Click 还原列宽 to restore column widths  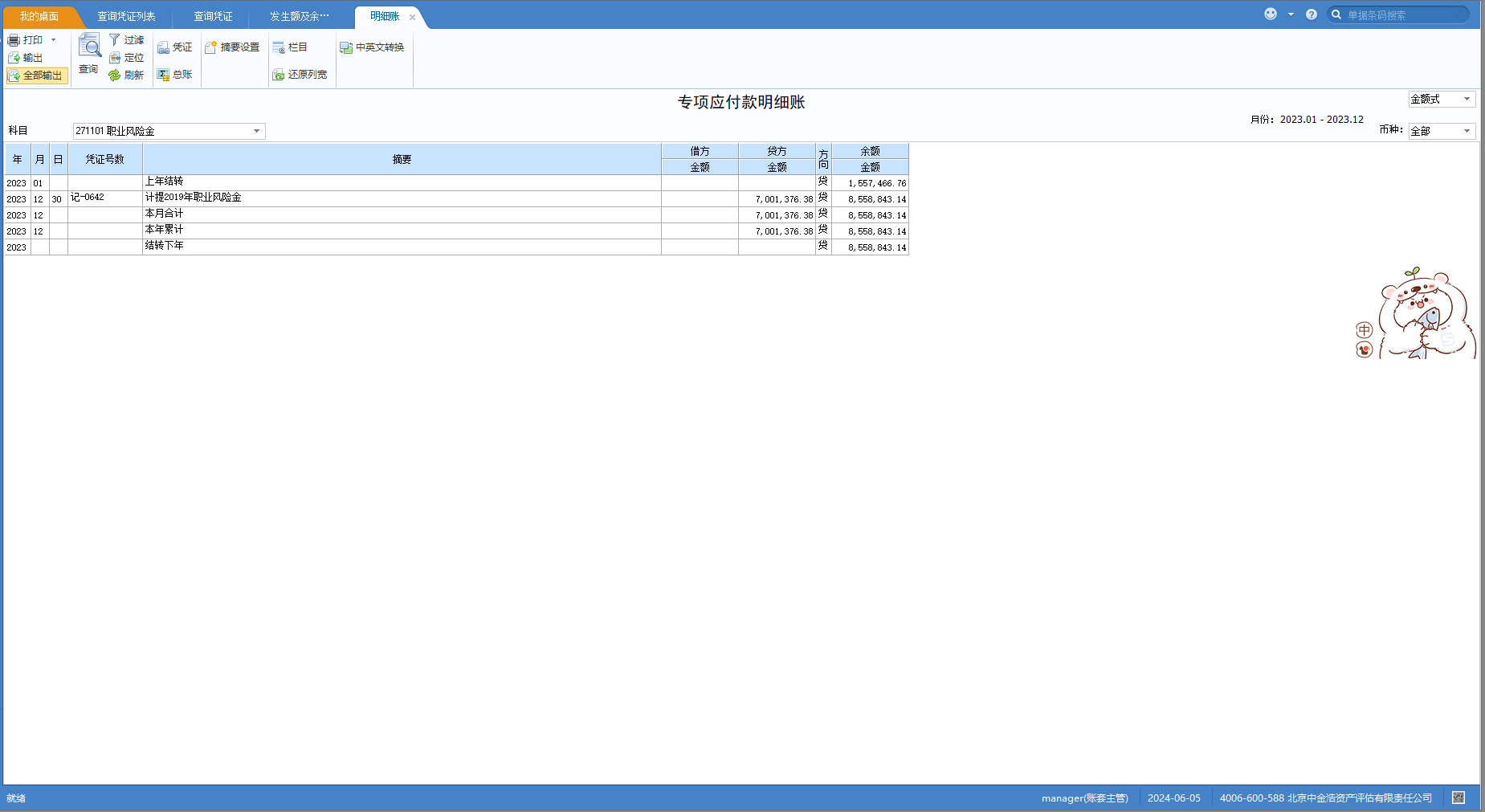[300, 75]
